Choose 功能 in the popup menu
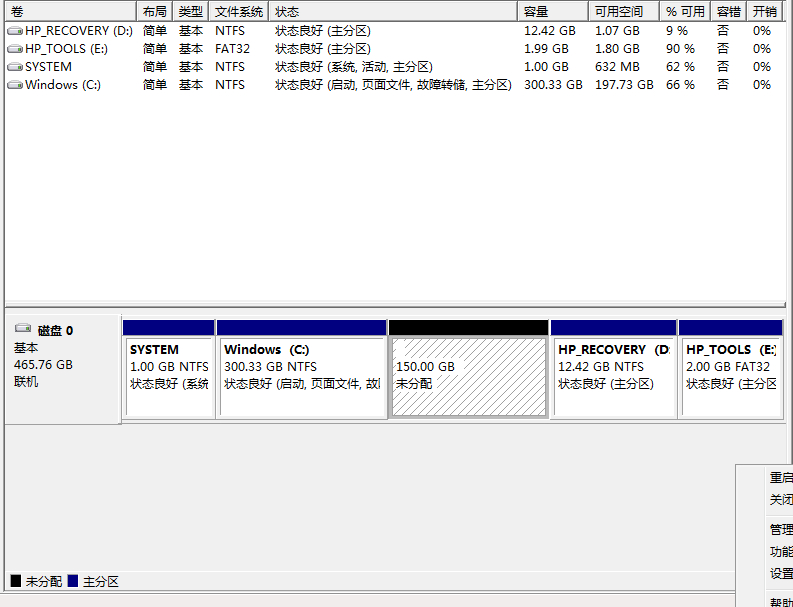This screenshot has height=607, width=793. pyautogui.click(x=781, y=551)
